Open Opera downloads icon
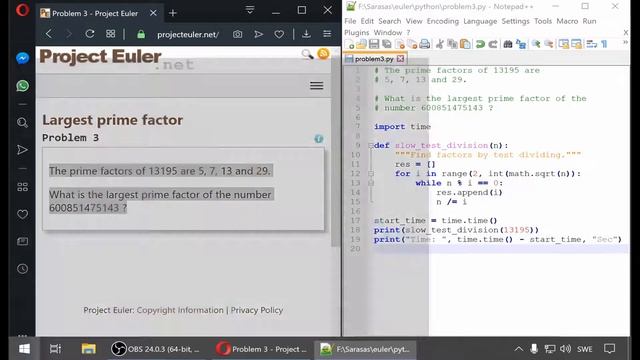The width and height of the screenshot is (640, 360). click(x=306, y=34)
